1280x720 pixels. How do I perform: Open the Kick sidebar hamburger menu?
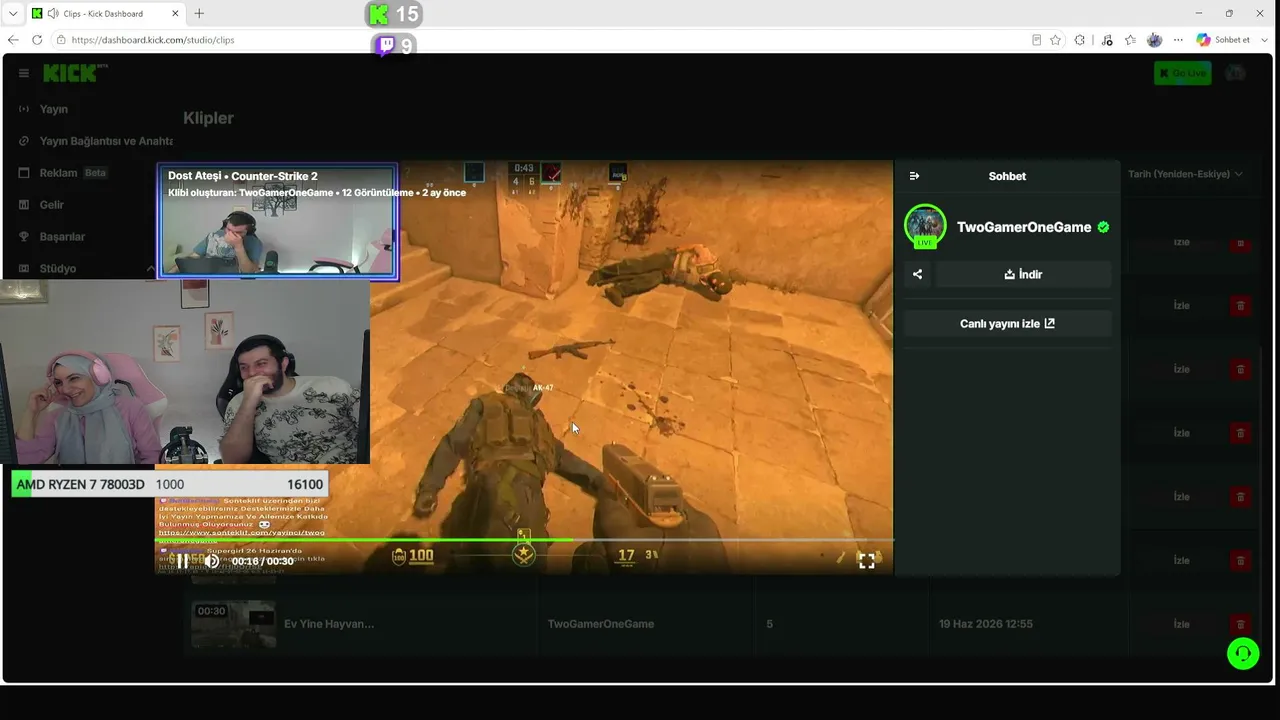(24, 73)
